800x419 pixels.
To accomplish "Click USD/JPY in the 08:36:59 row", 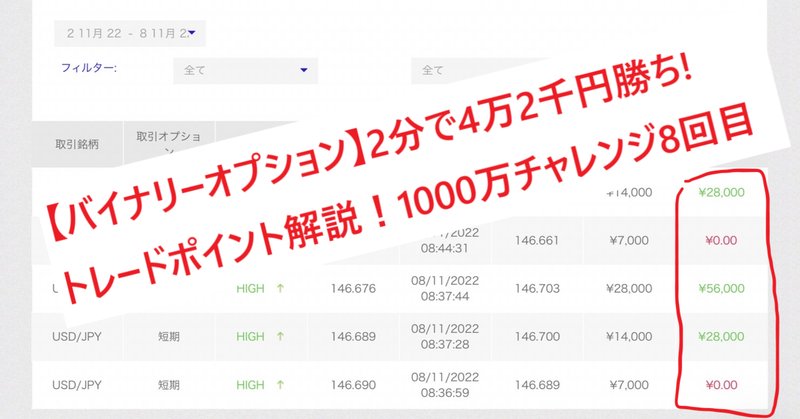I will point(77,385).
